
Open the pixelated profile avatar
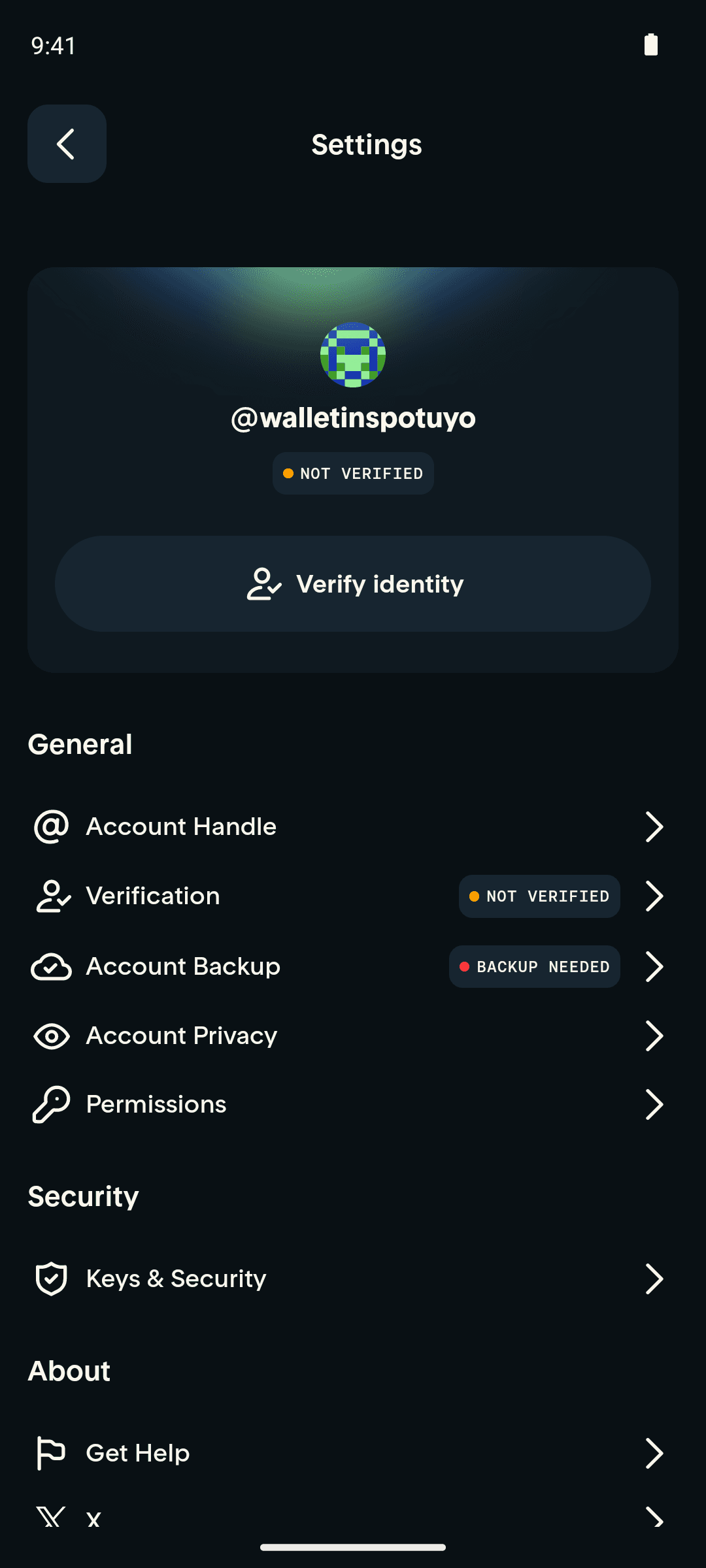pos(353,355)
